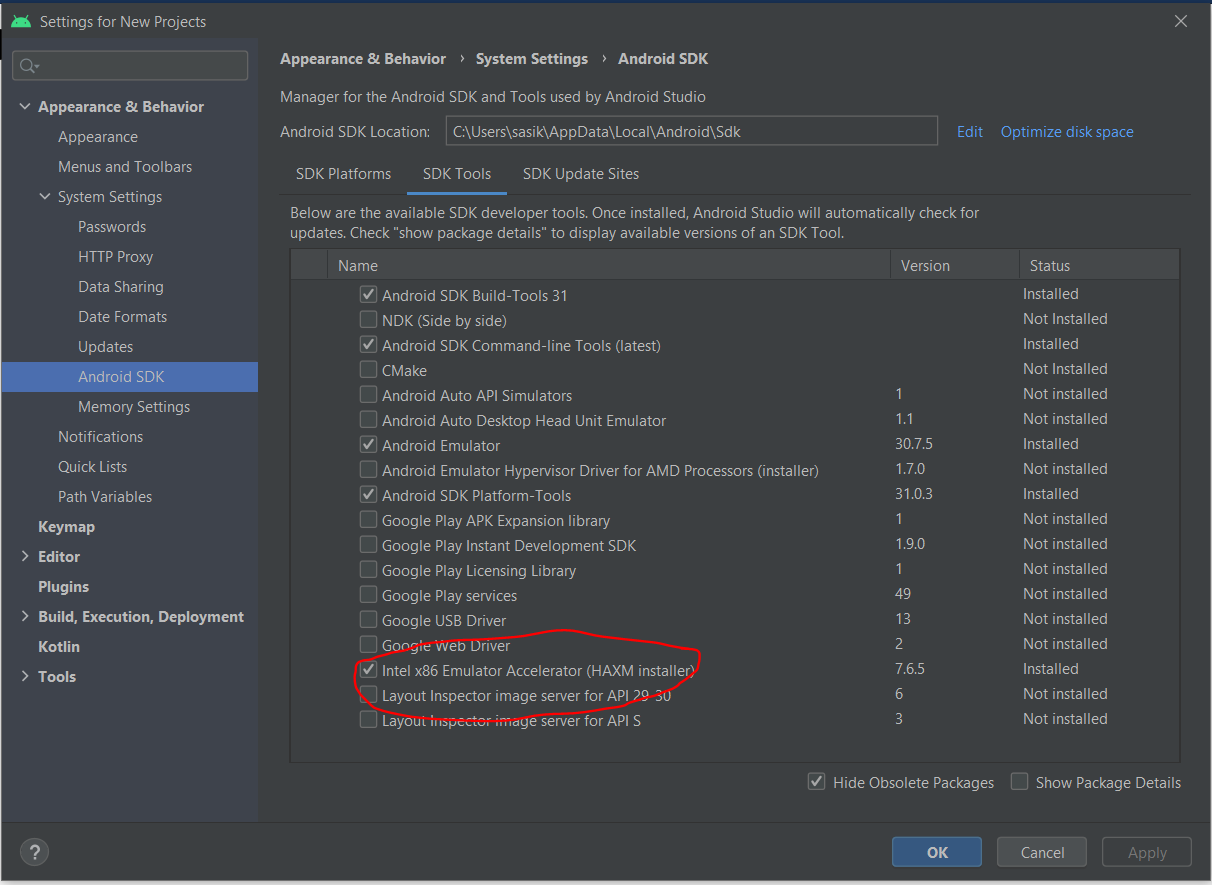Click version 7.6.5 cell of HAXM row
The width and height of the screenshot is (1212, 885).
[910, 669]
